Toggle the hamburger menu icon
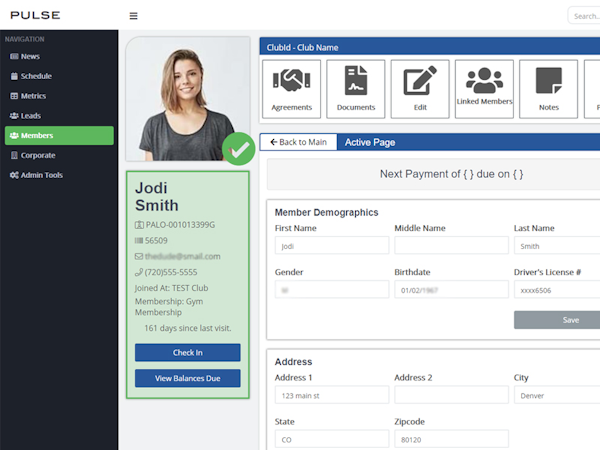The height and width of the screenshot is (450, 600). pos(133,16)
